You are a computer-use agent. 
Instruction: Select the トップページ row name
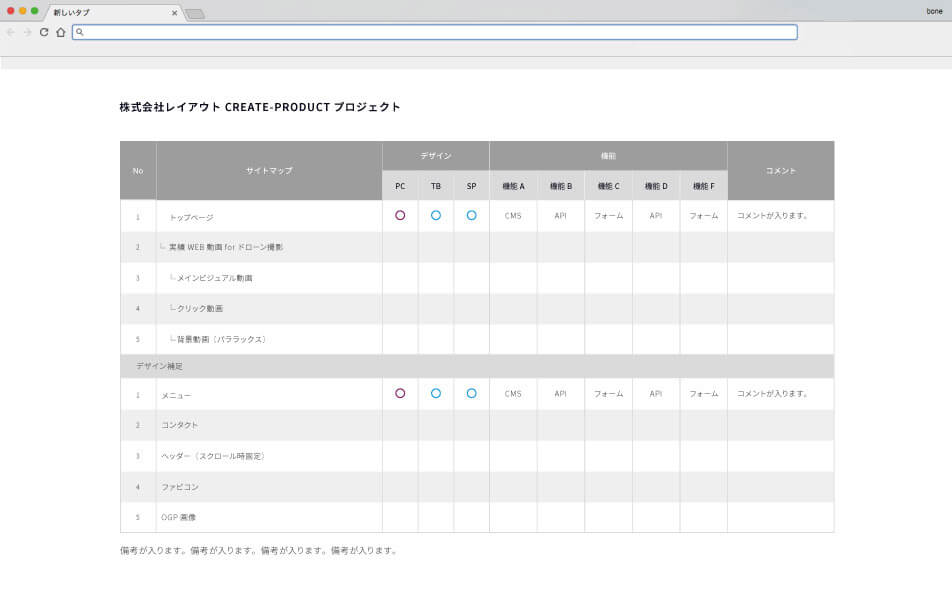(x=191, y=217)
